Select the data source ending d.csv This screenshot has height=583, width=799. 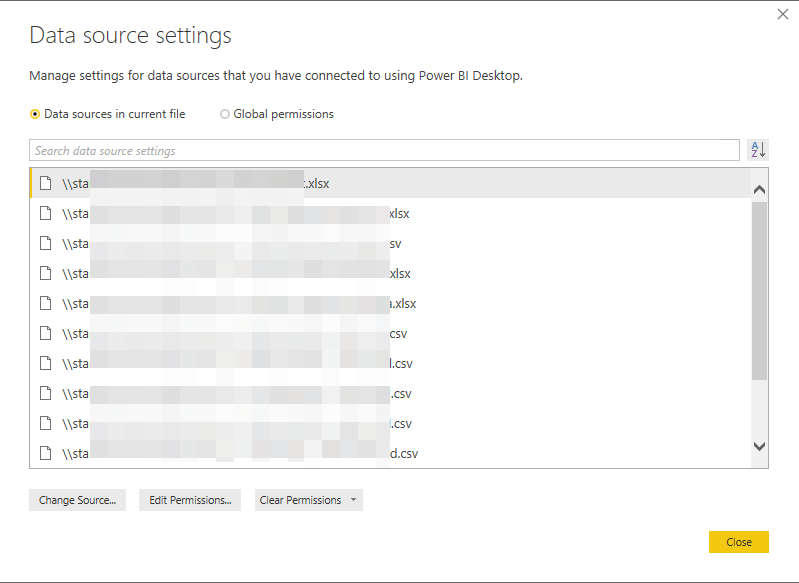coord(390,454)
